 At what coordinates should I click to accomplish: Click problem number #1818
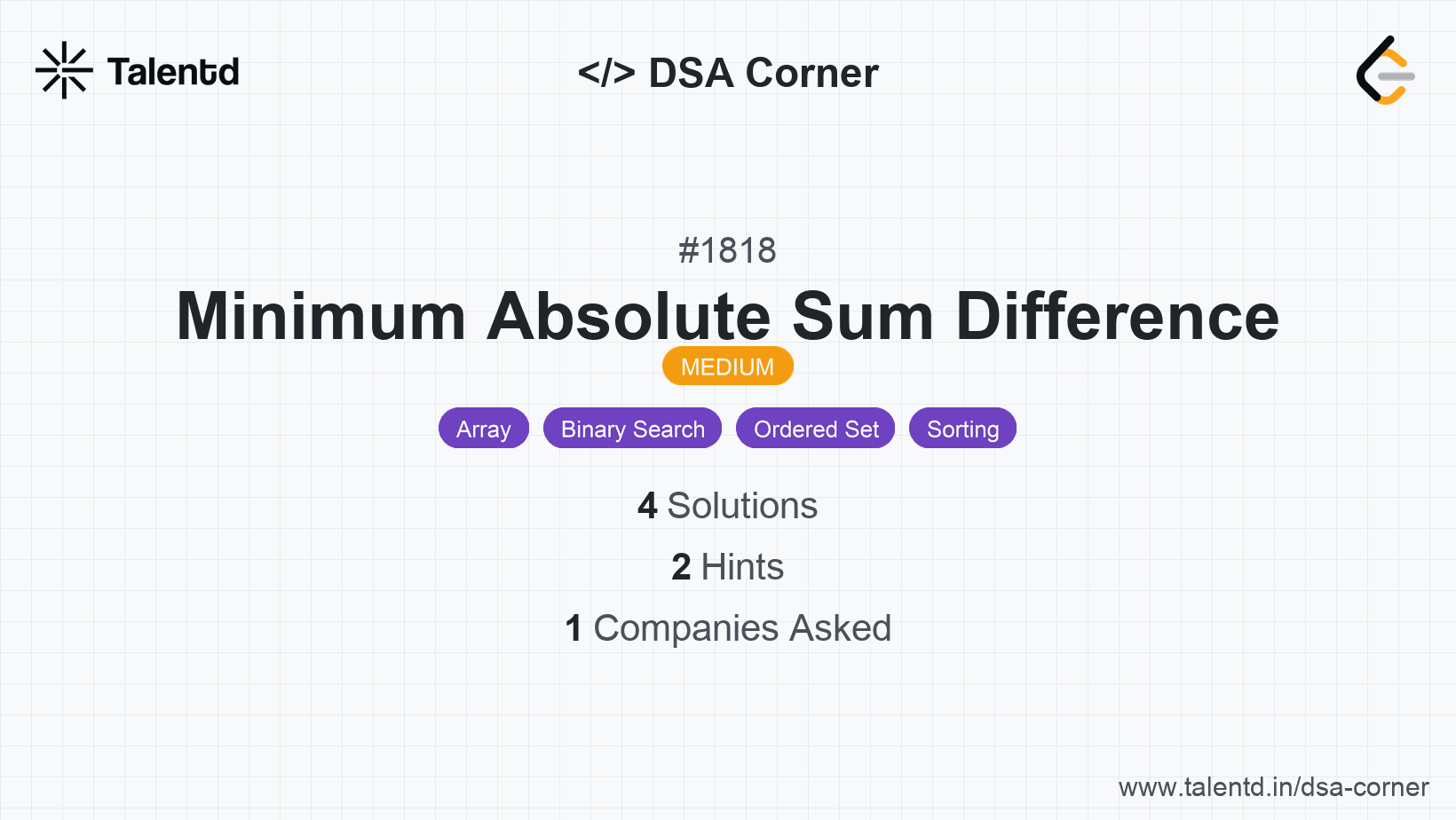click(x=727, y=250)
